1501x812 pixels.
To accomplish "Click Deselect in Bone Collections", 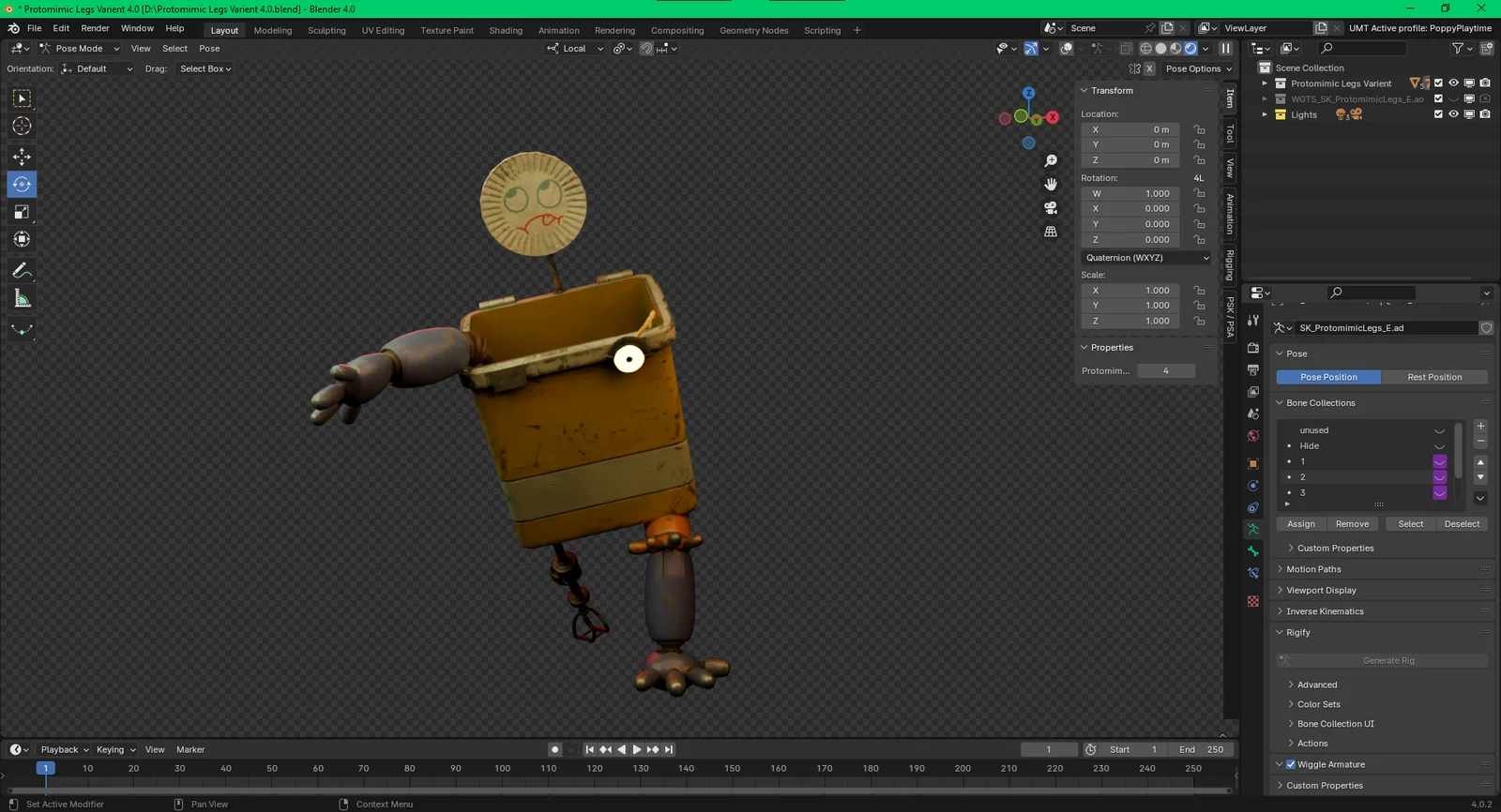I will (1462, 524).
